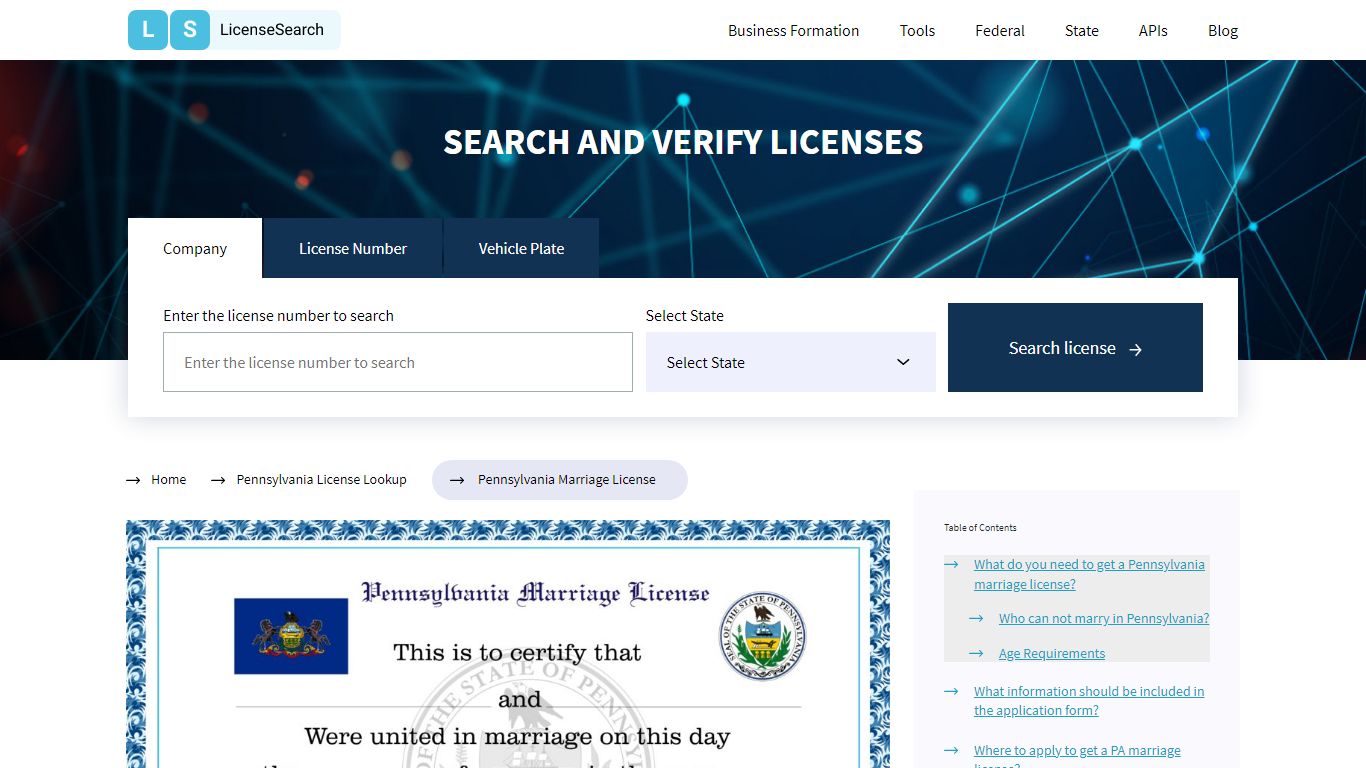1366x768 pixels.
Task: Open the Tools menu
Action: [x=917, y=30]
